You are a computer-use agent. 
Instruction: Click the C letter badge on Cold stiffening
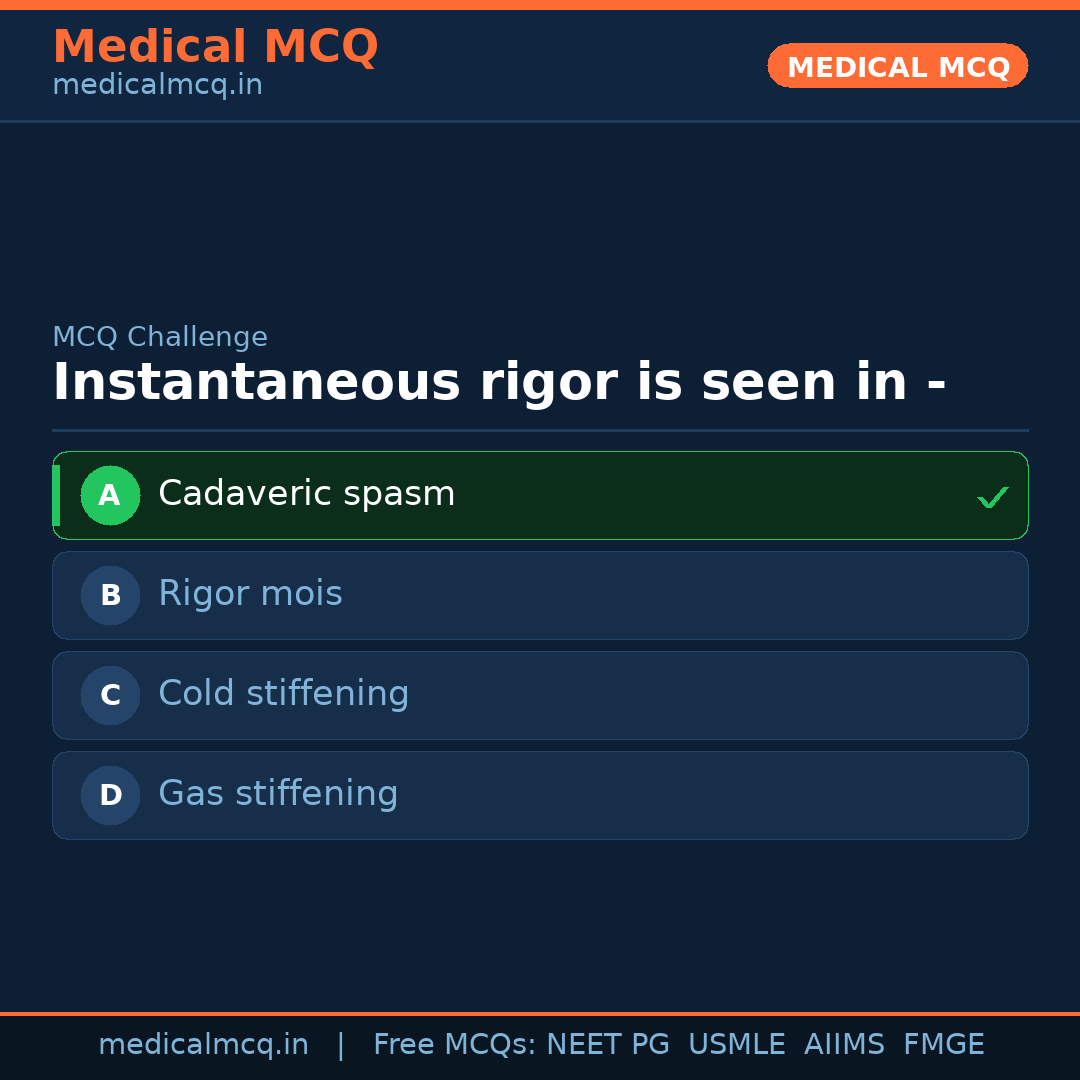(110, 695)
